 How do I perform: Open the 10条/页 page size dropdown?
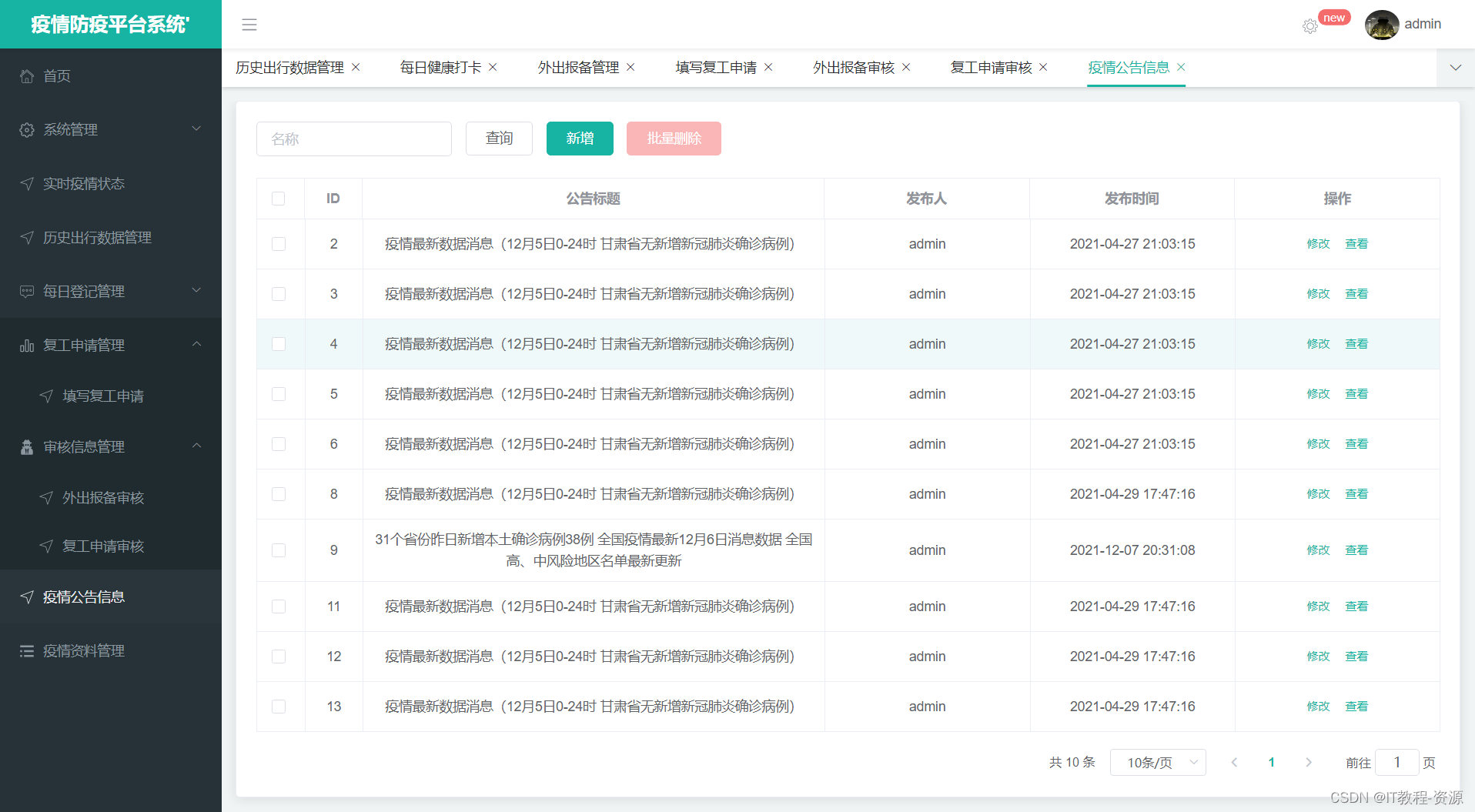(1158, 762)
